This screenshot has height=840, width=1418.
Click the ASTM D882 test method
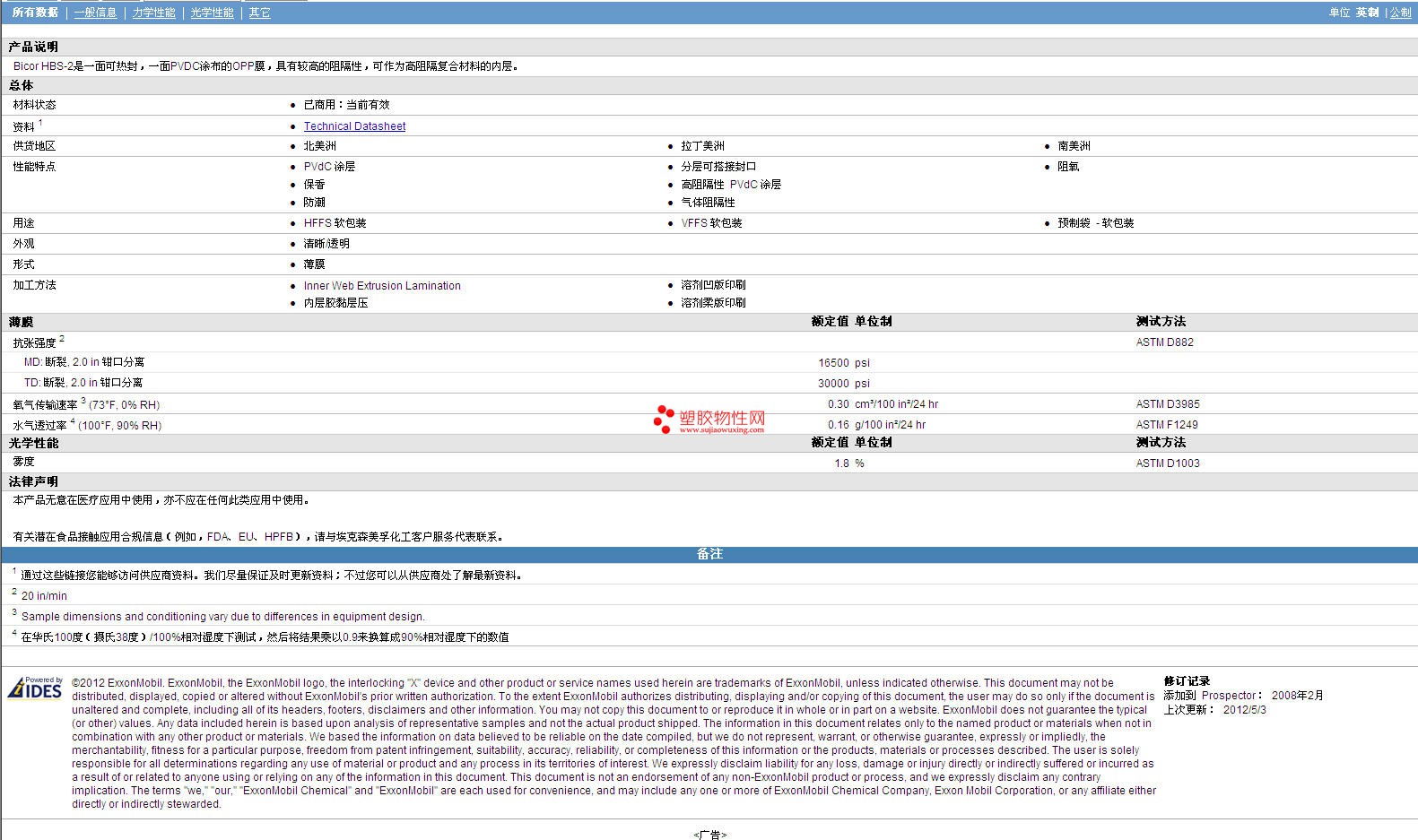click(1164, 342)
